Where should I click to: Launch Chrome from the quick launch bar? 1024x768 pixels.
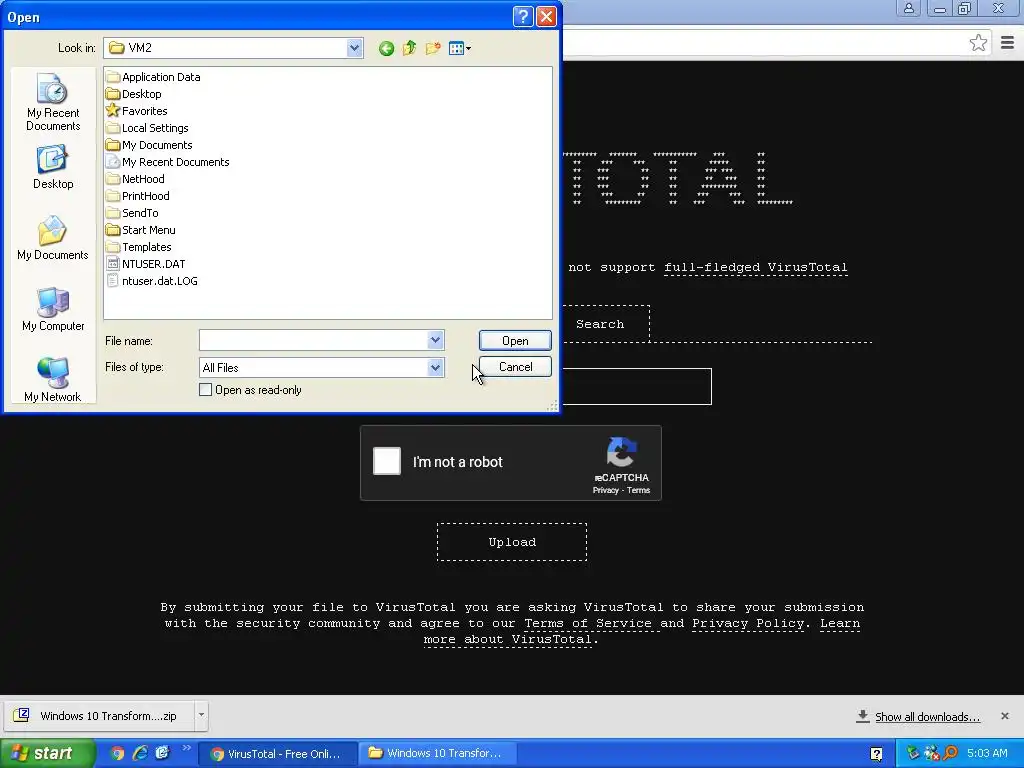click(x=117, y=753)
